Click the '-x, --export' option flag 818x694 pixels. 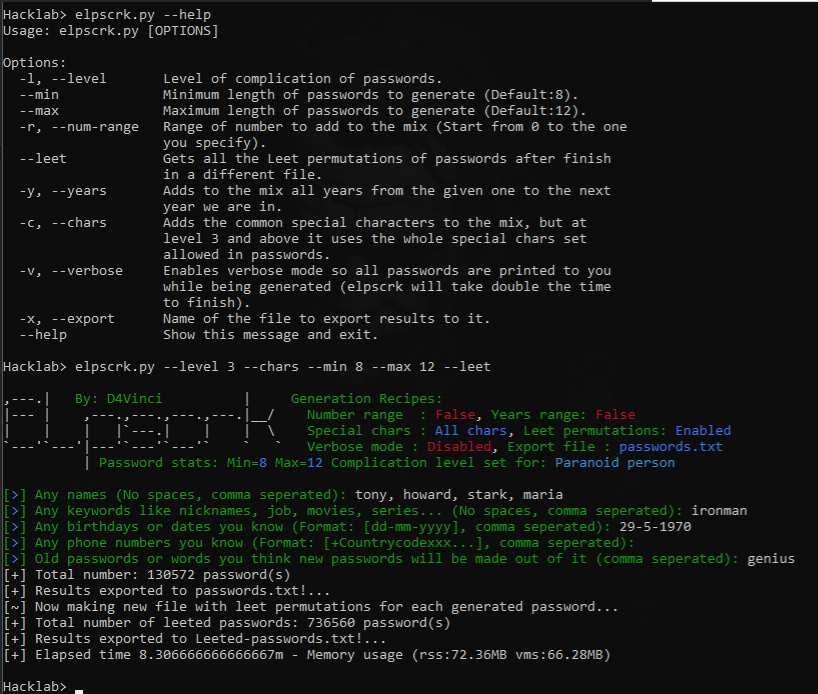tap(67, 319)
